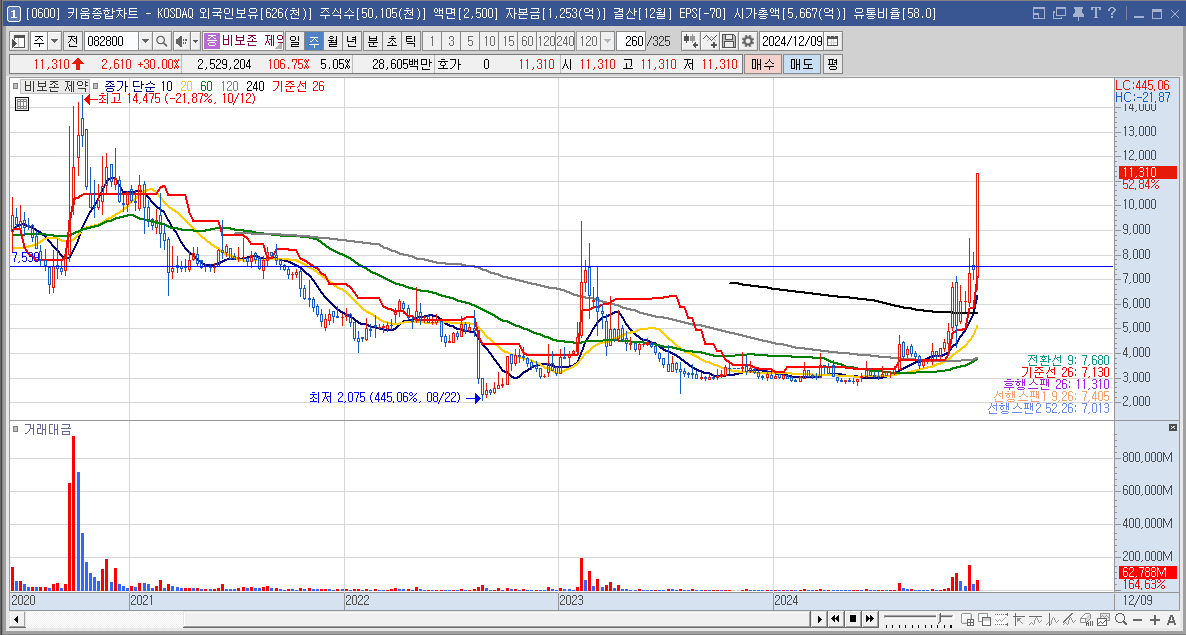Select yearly period 년 button
Image resolution: width=1186 pixels, height=635 pixels.
(352, 42)
